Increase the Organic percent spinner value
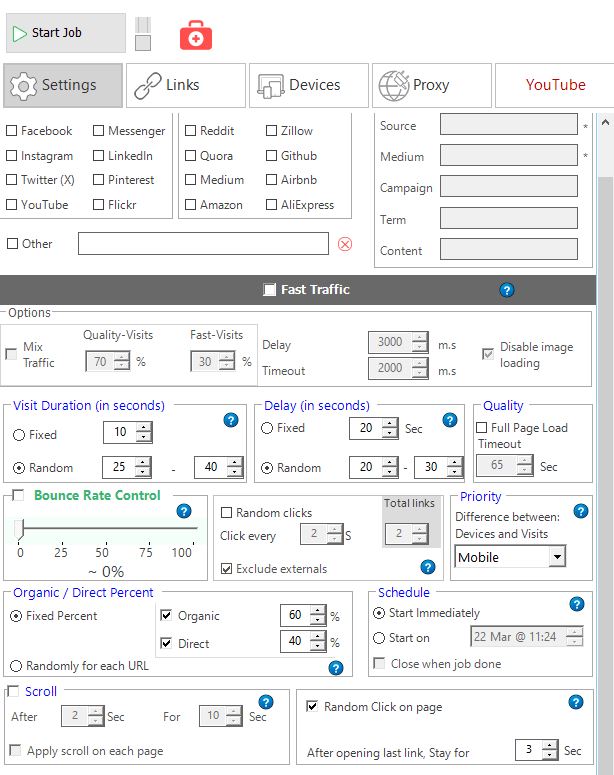 [x=318, y=611]
